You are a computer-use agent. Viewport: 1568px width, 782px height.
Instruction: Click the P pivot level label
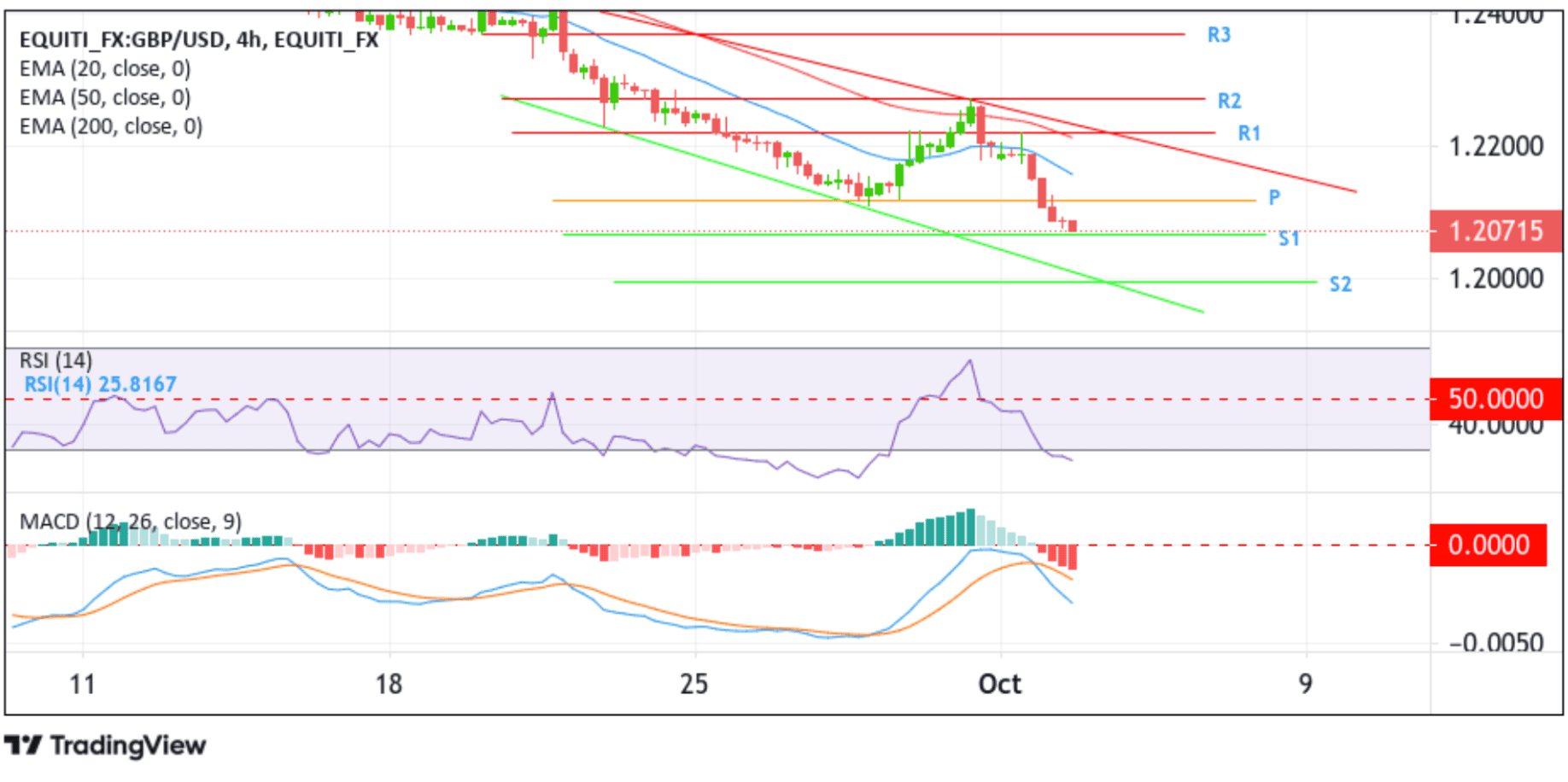coord(1274,198)
